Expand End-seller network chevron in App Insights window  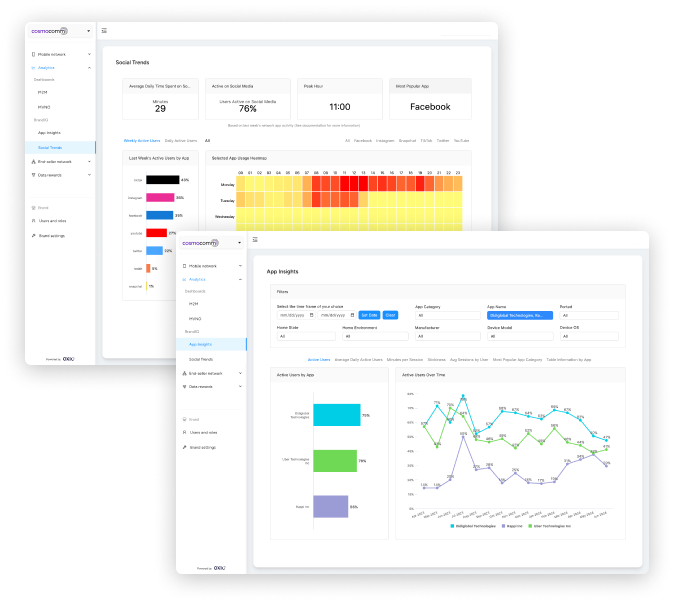[240, 373]
